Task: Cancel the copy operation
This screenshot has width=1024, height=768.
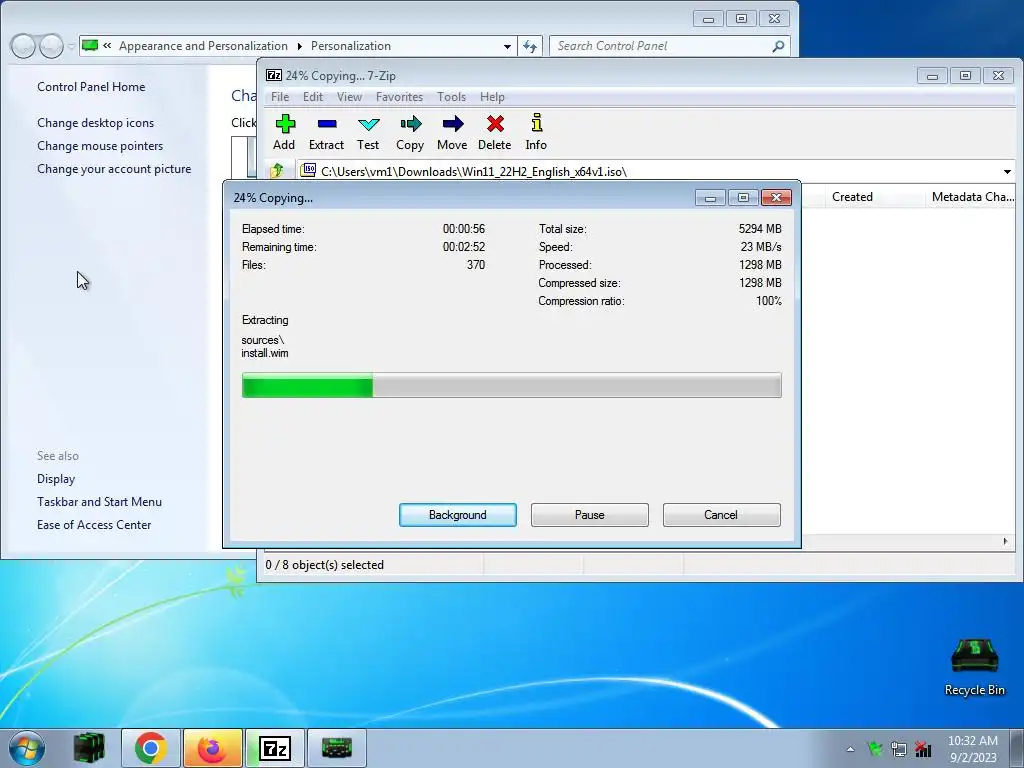Action: click(721, 515)
